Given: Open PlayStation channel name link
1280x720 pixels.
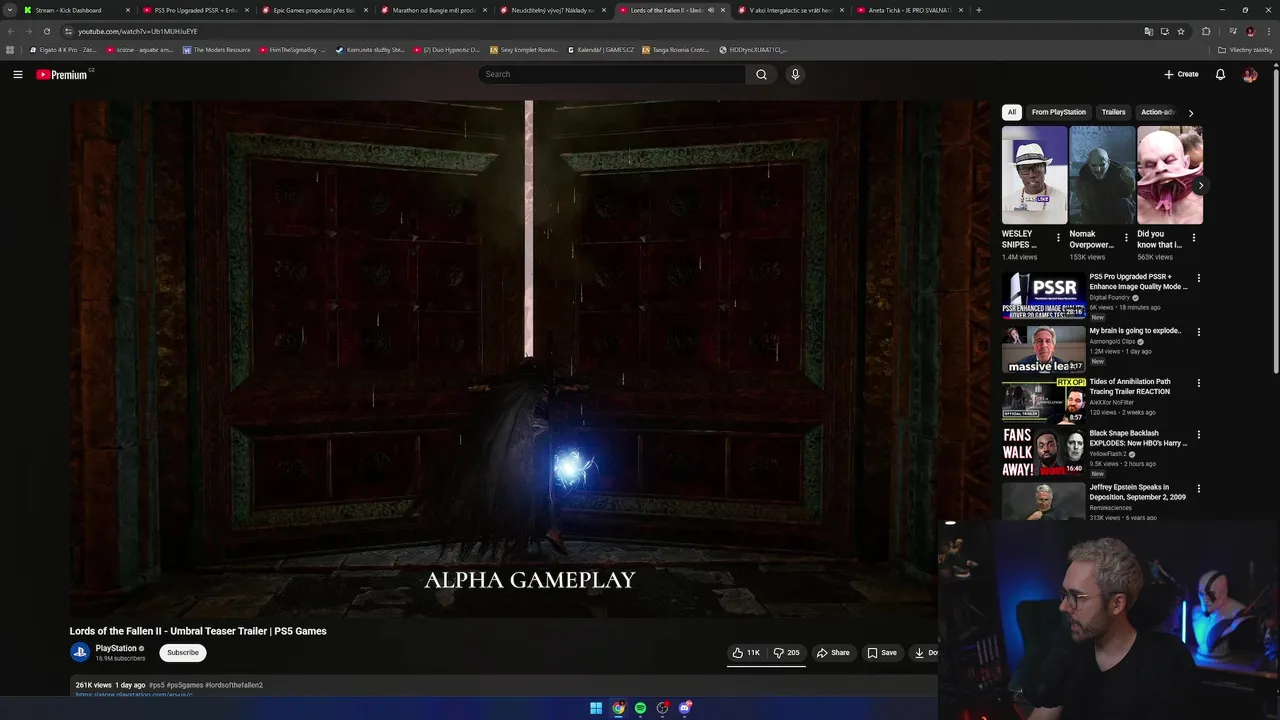Looking at the screenshot, I should pos(116,648).
